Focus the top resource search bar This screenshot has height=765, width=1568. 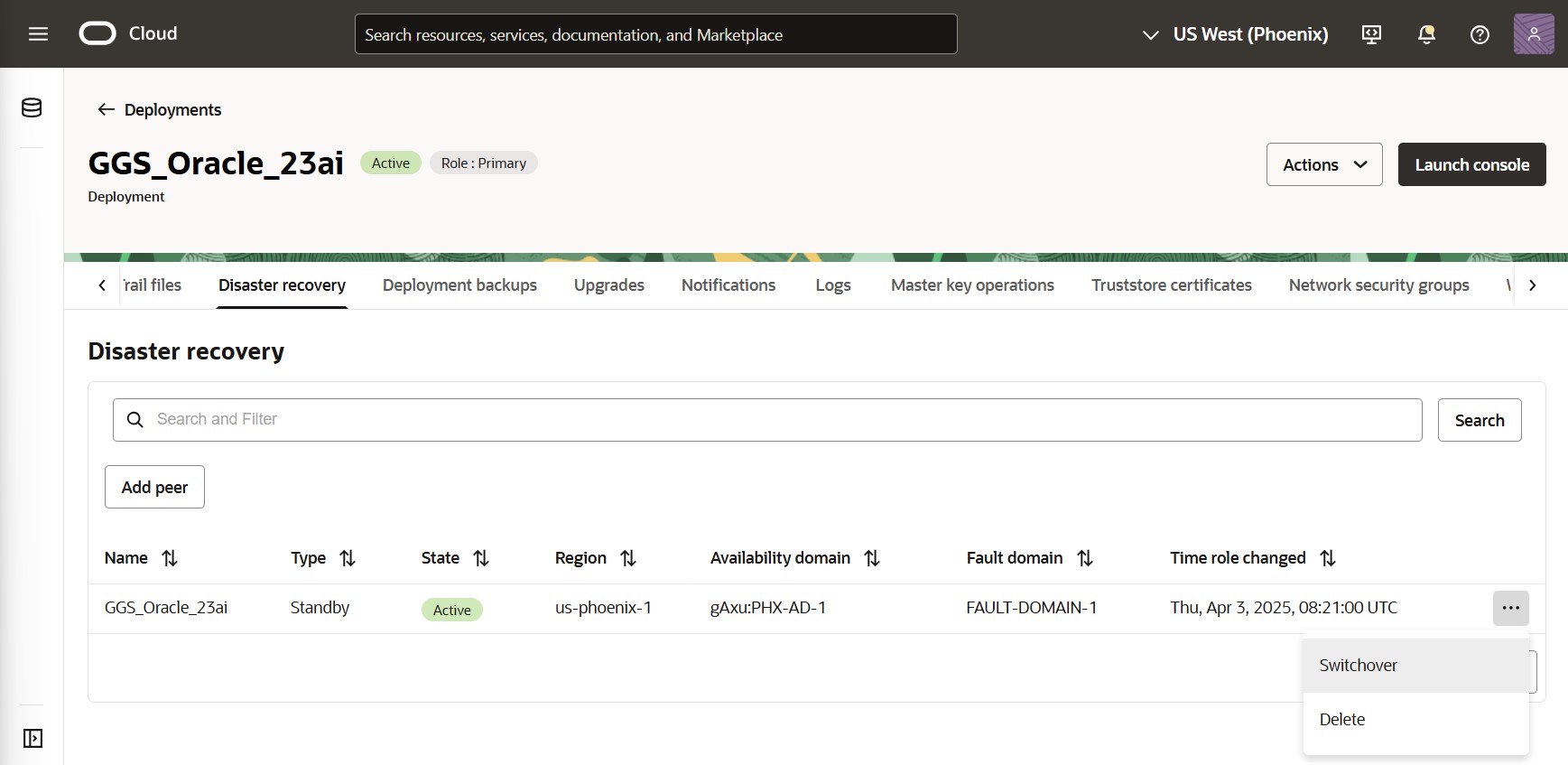(x=656, y=34)
